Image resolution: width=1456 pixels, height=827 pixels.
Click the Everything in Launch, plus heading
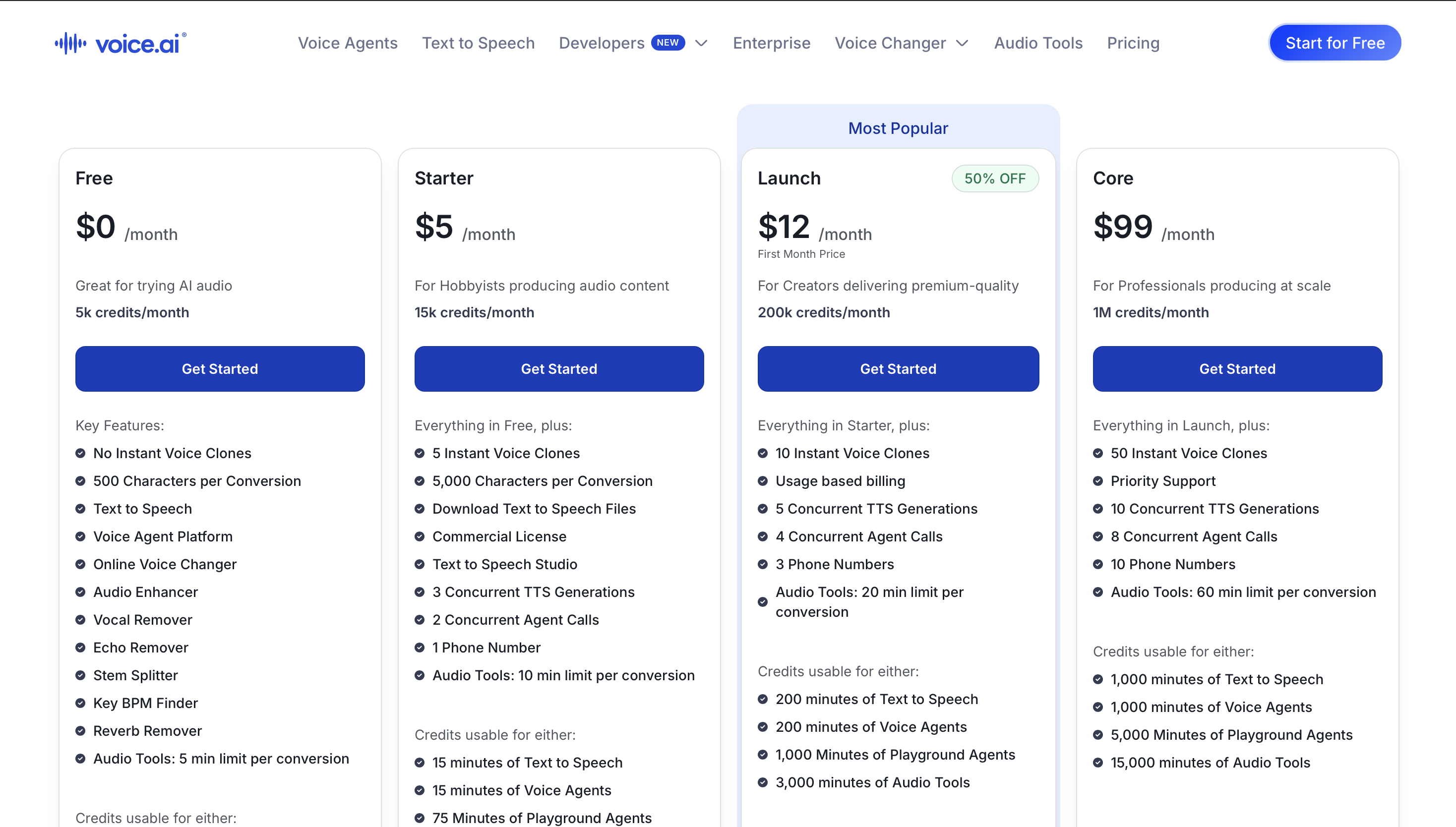pos(1181,425)
